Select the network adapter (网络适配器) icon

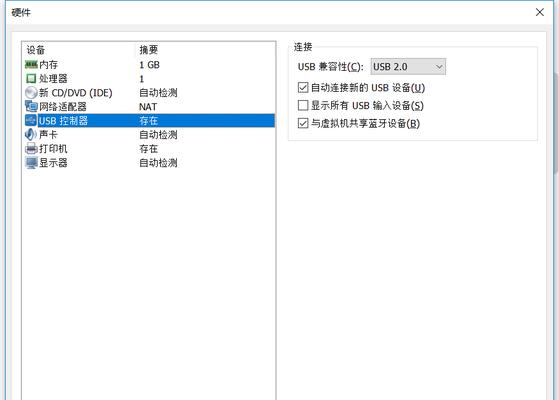(x=31, y=106)
